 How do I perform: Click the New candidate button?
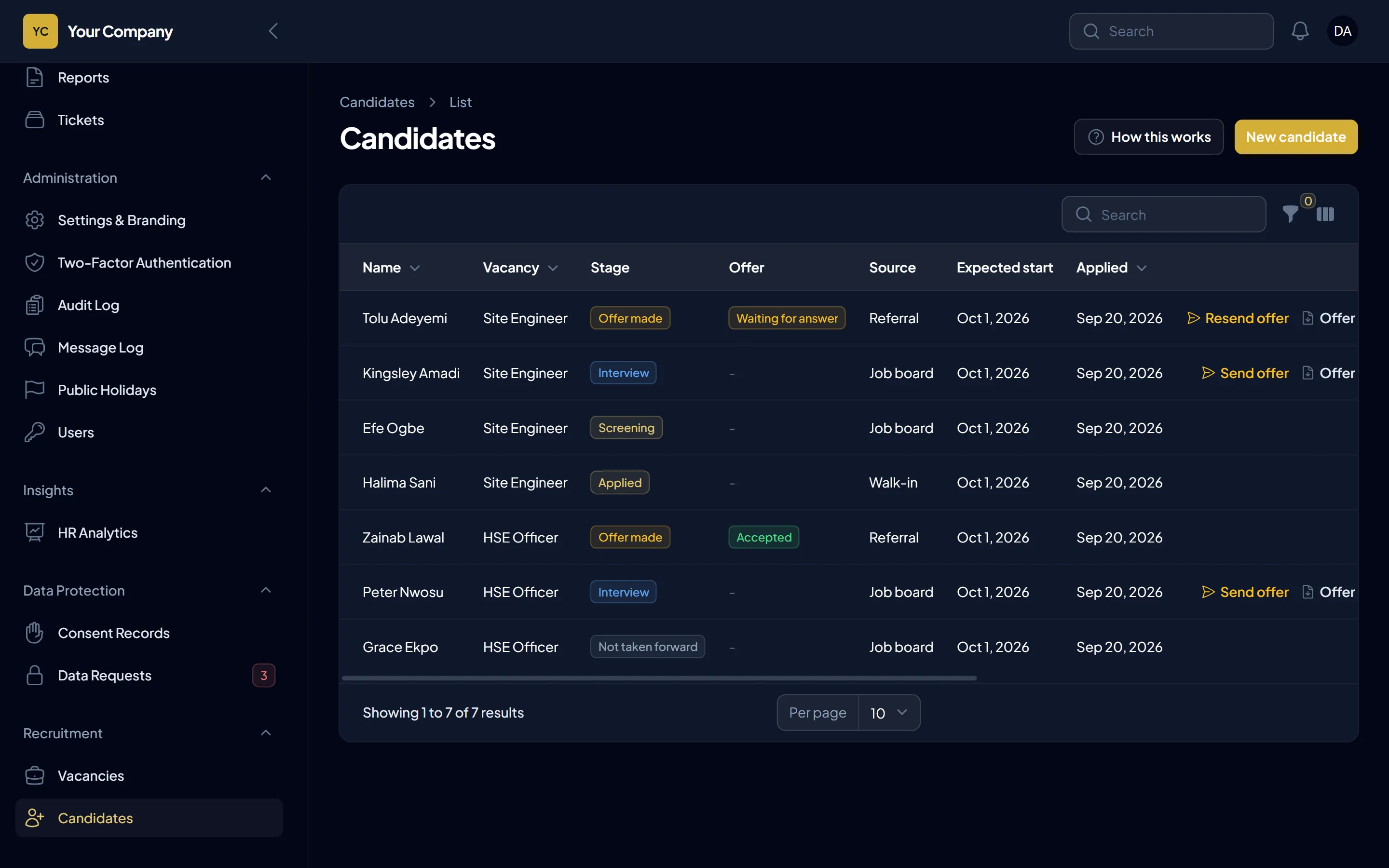[1296, 137]
